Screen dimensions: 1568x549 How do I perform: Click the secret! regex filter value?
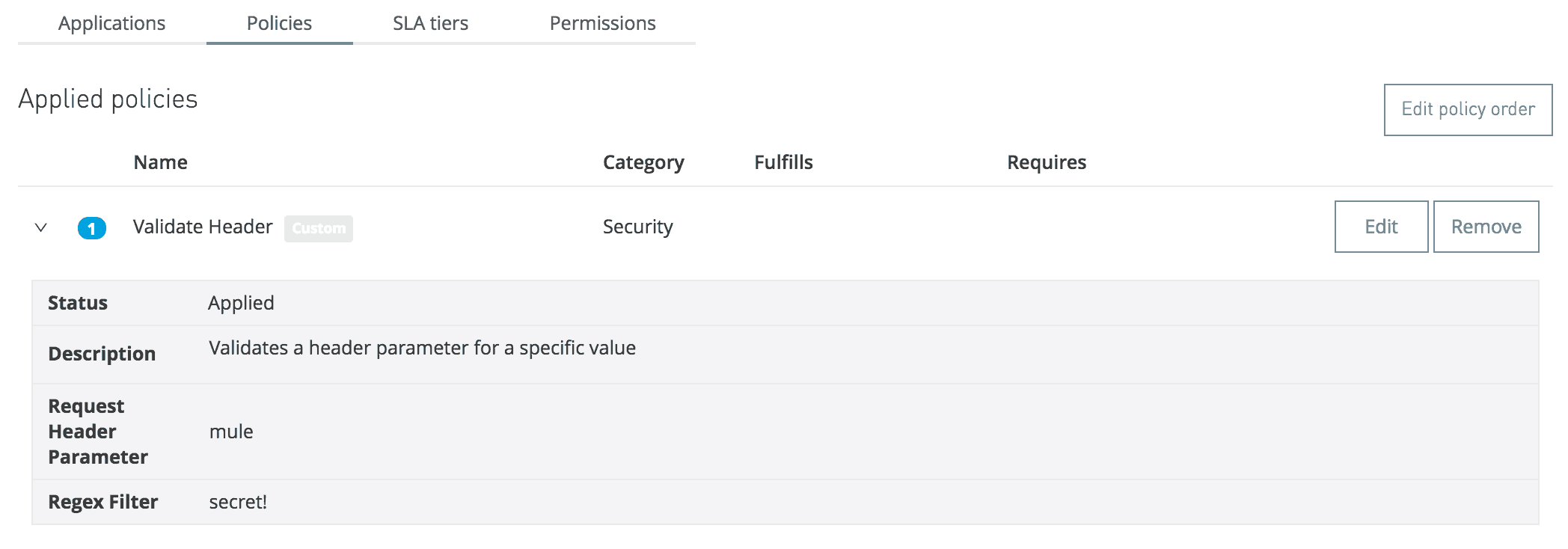(238, 502)
